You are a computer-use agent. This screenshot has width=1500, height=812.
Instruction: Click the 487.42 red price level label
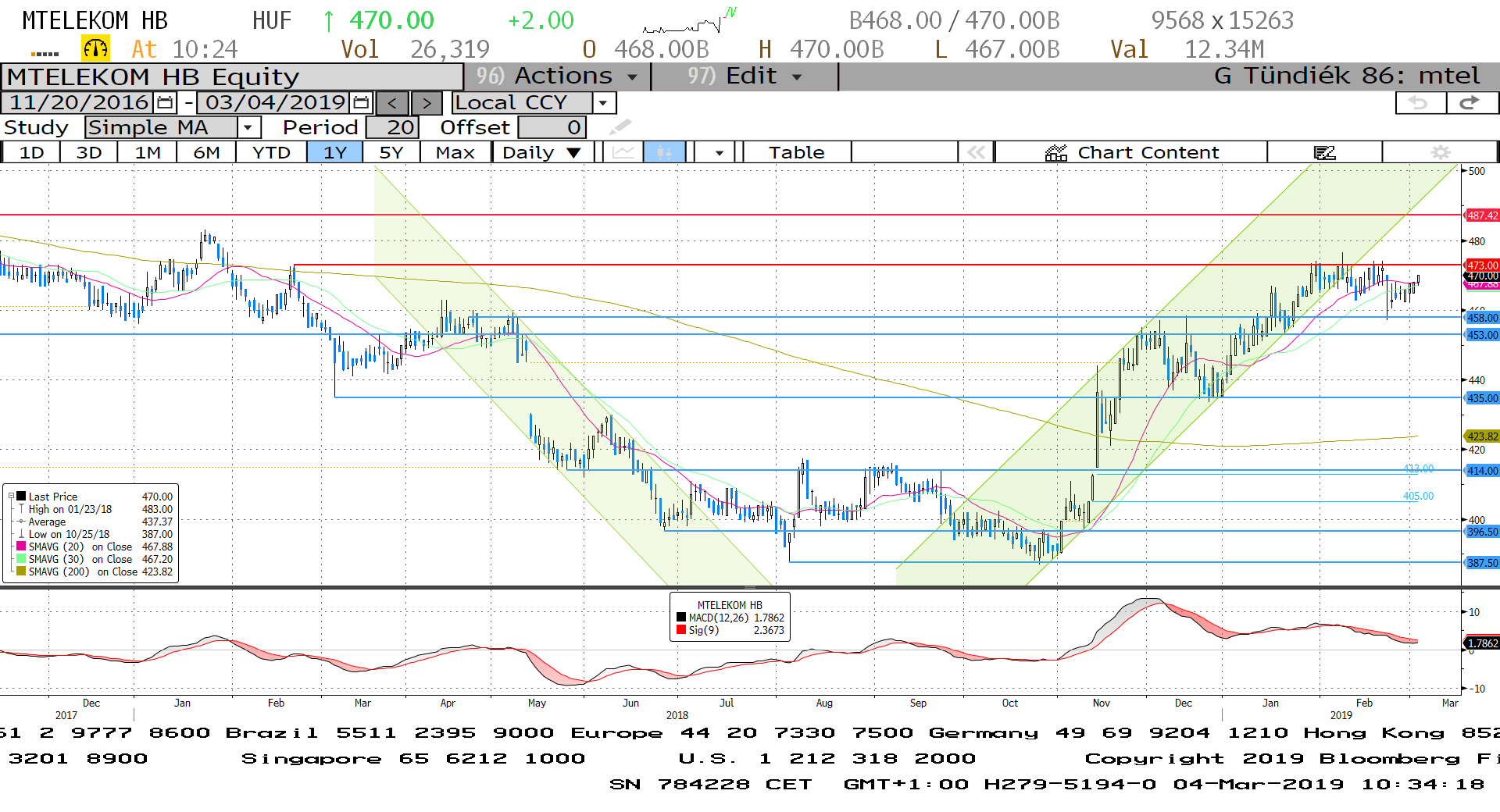[x=1481, y=215]
